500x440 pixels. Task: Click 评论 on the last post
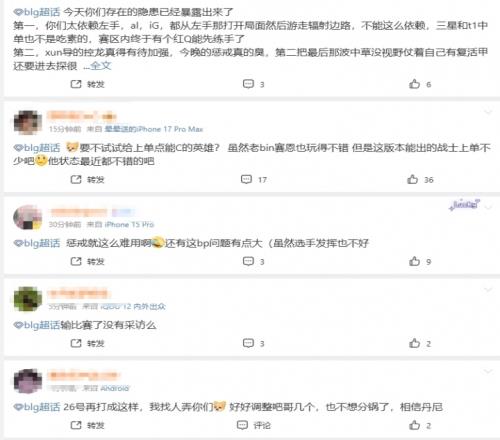253,425
